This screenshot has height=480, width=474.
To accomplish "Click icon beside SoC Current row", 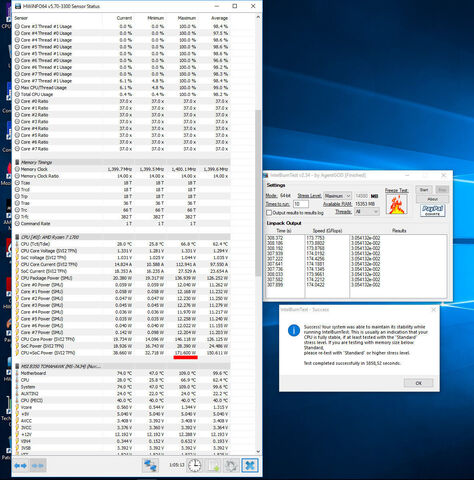I will click(17, 271).
